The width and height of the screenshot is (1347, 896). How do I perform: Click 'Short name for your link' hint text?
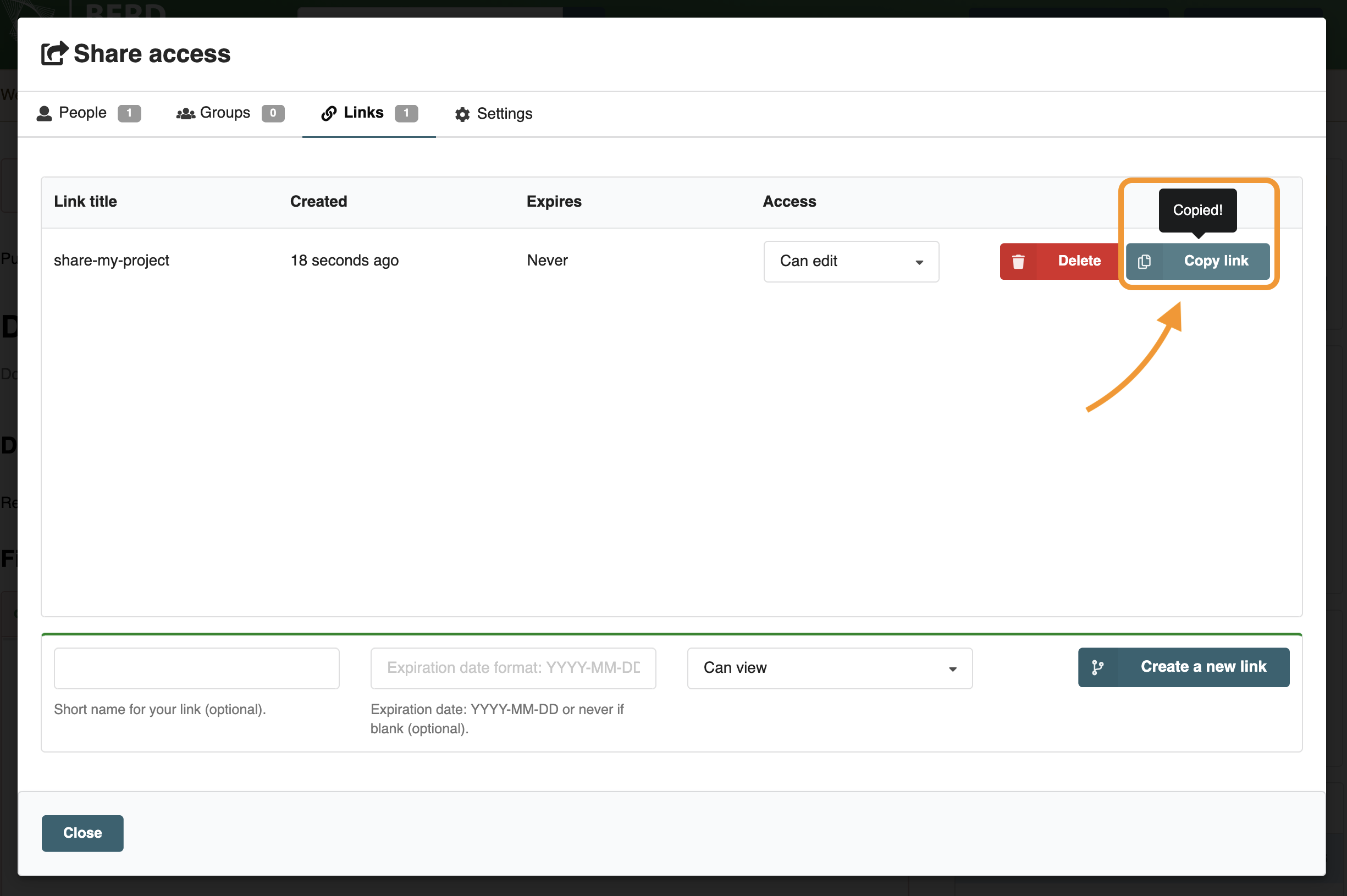pos(160,709)
